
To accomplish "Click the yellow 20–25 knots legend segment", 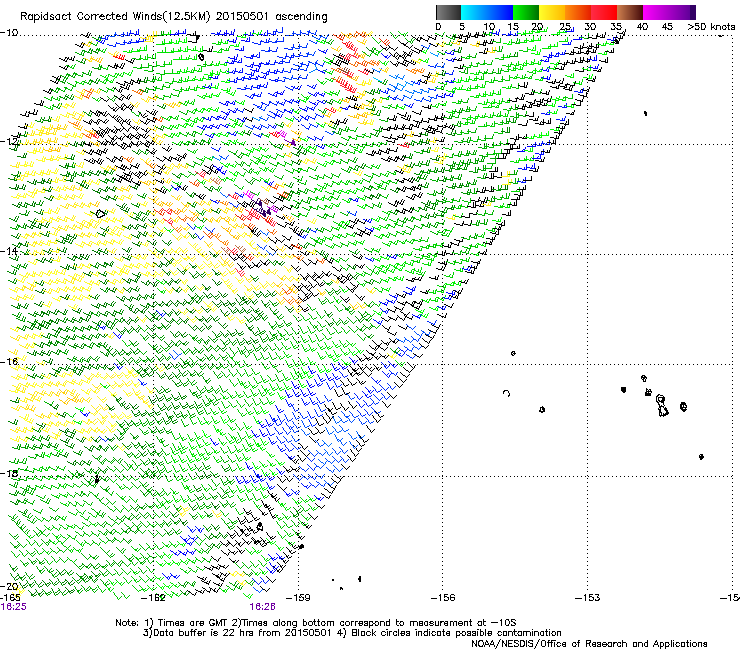I will (552, 12).
